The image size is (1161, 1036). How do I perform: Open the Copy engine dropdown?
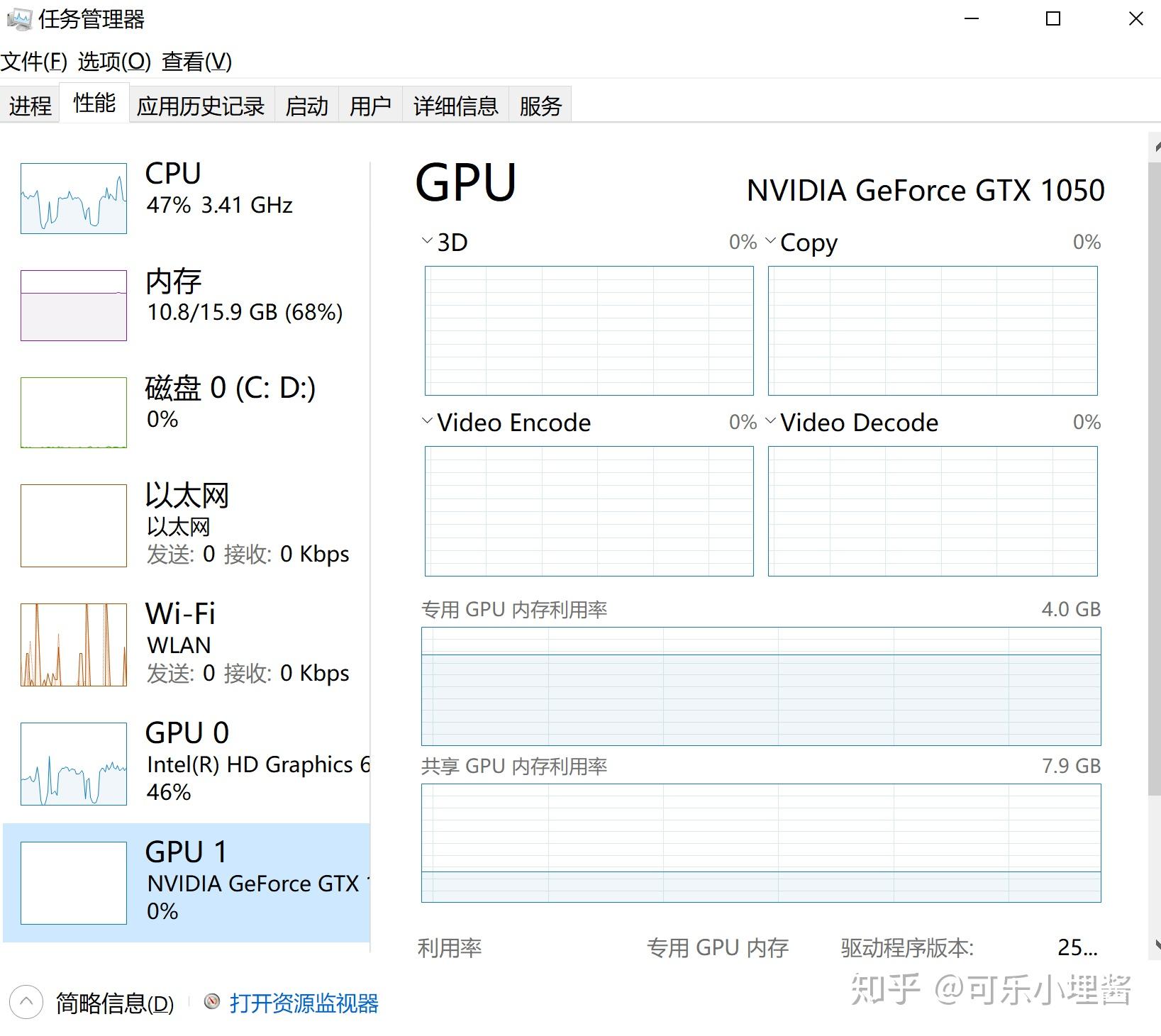coord(770,241)
